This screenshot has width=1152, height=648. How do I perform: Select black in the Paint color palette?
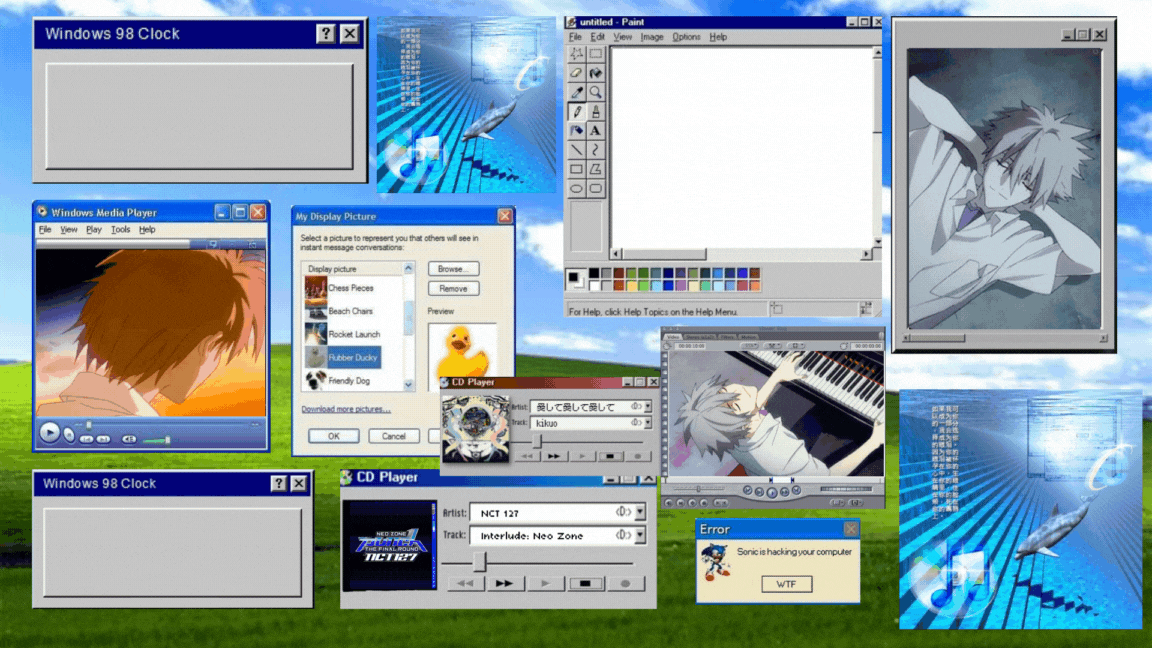[594, 273]
